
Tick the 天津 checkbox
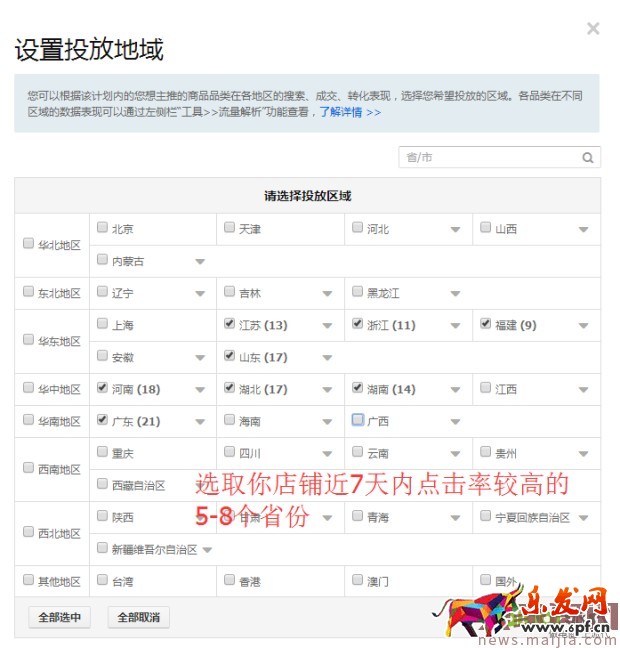coord(229,227)
